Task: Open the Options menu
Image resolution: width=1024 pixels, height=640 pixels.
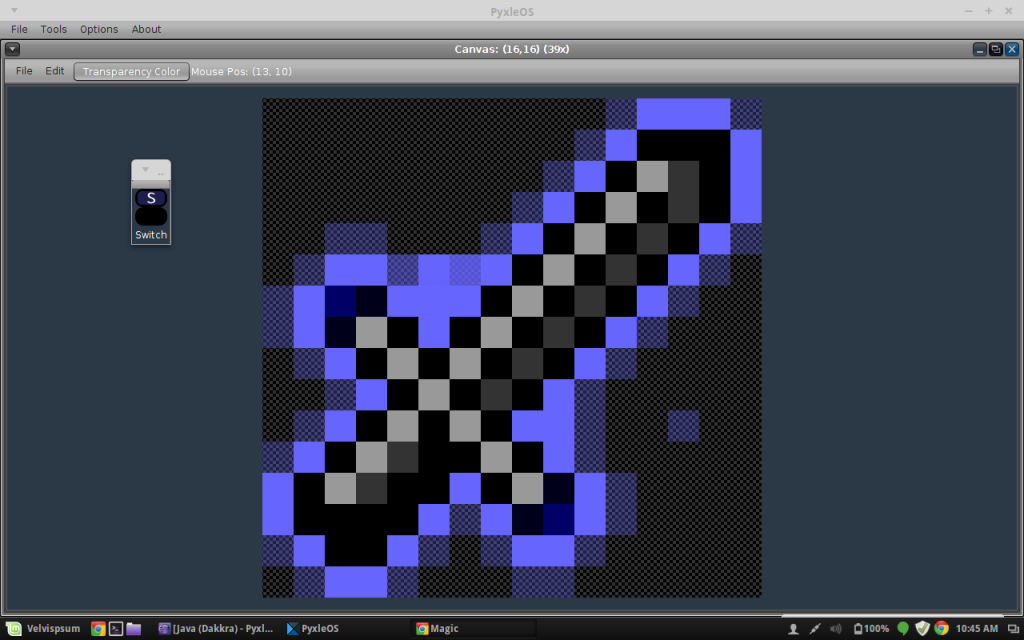Action: click(x=98, y=29)
